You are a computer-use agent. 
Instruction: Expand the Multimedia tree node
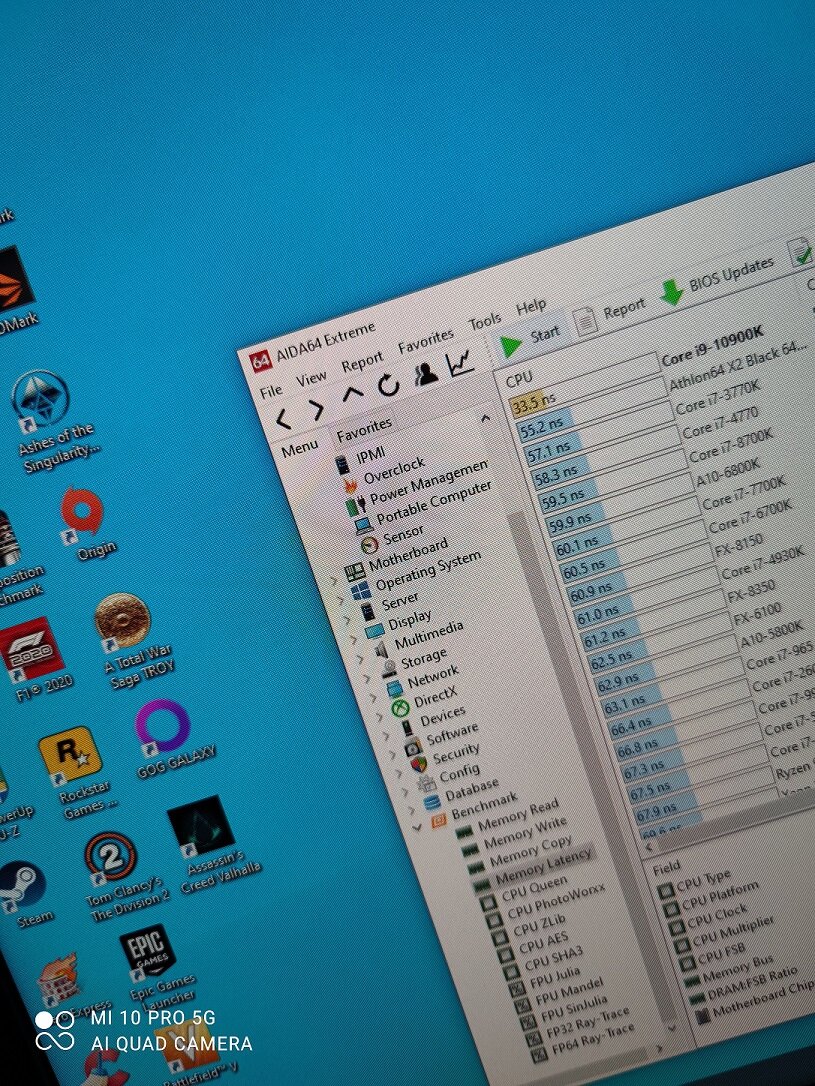point(361,657)
